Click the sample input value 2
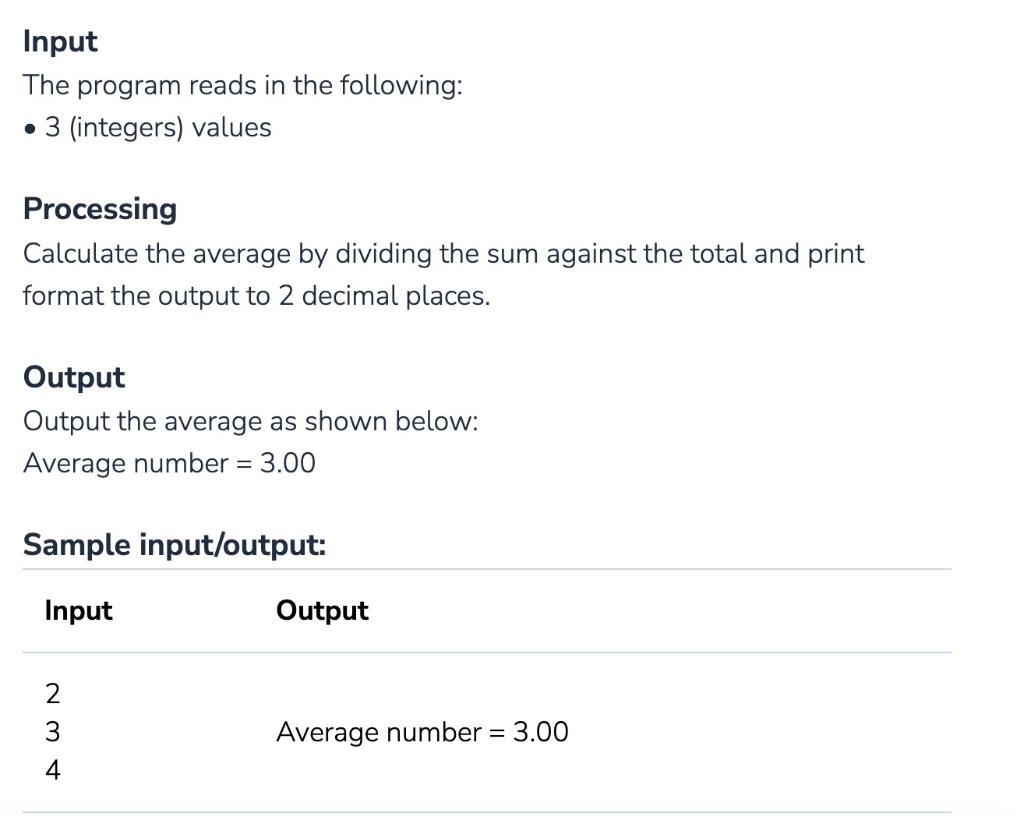1024x817 pixels. pyautogui.click(x=53, y=694)
